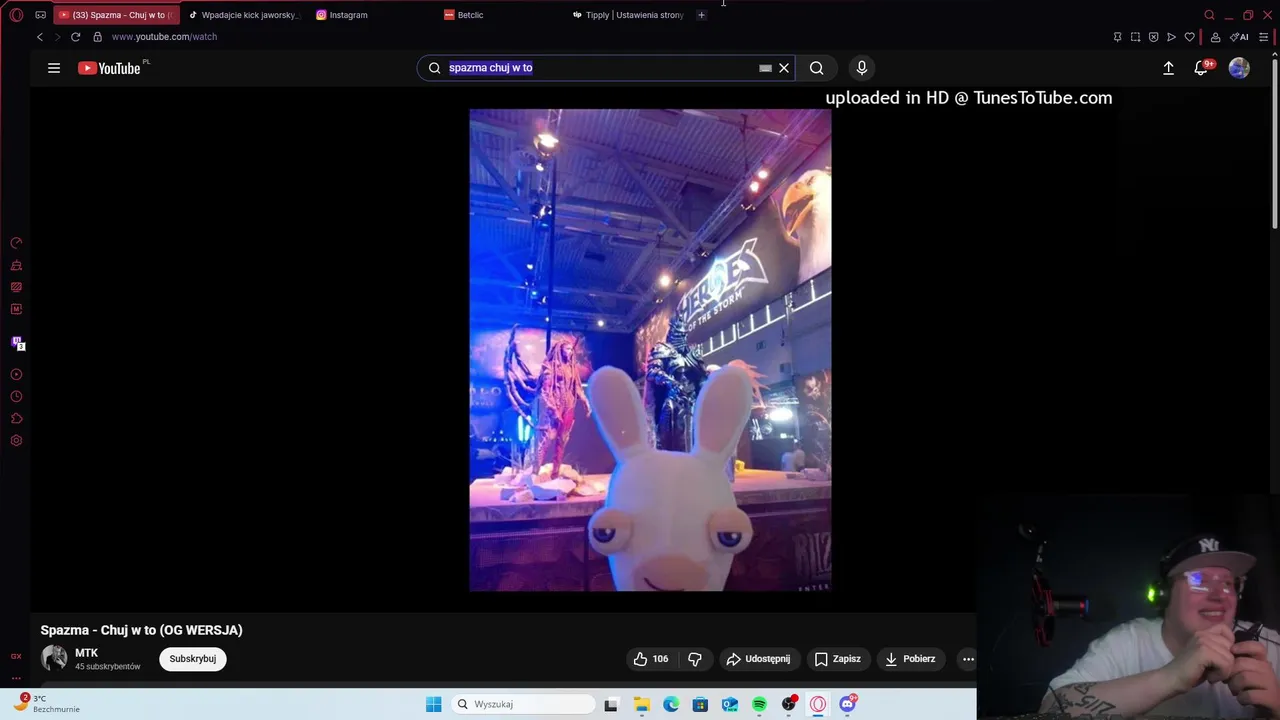The image size is (1280, 720).
Task: Like the video with thumbs up
Action: (x=650, y=659)
